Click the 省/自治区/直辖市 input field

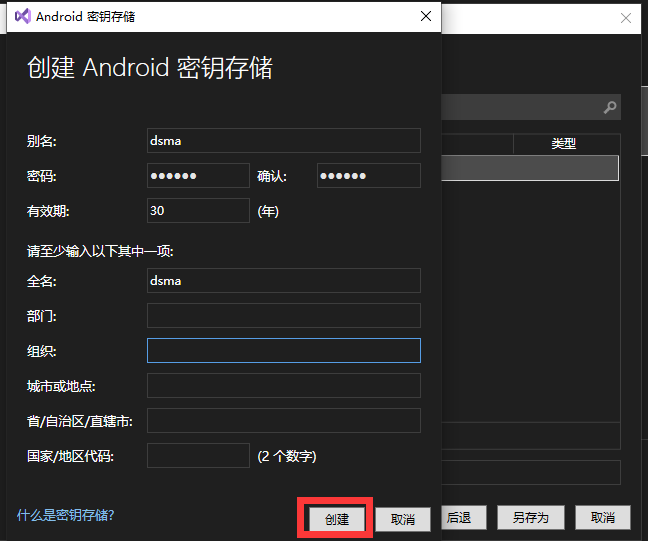(x=284, y=420)
